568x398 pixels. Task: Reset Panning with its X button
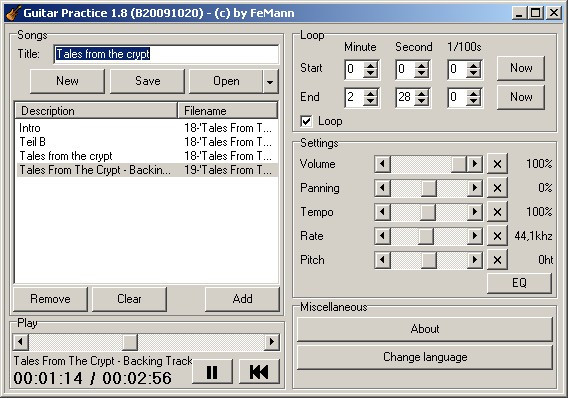pyautogui.click(x=497, y=188)
